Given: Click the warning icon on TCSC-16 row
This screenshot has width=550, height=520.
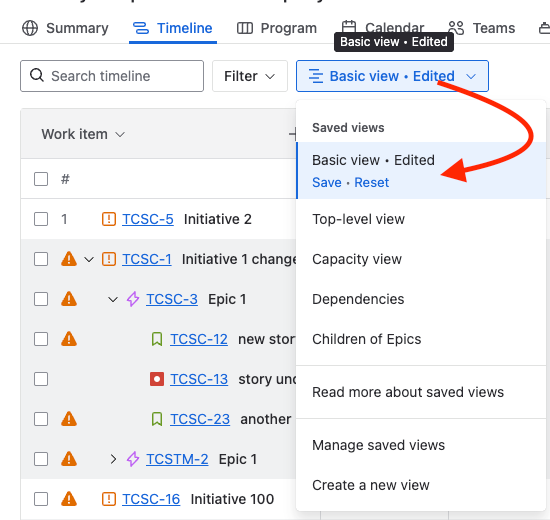Looking at the screenshot, I should 69,499.
